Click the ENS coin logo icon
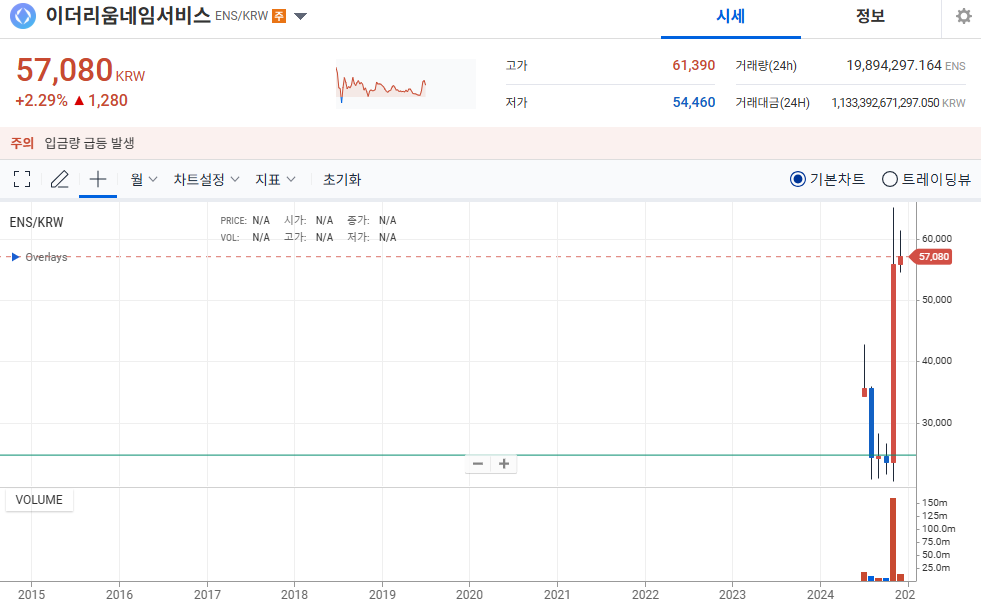 point(23,16)
